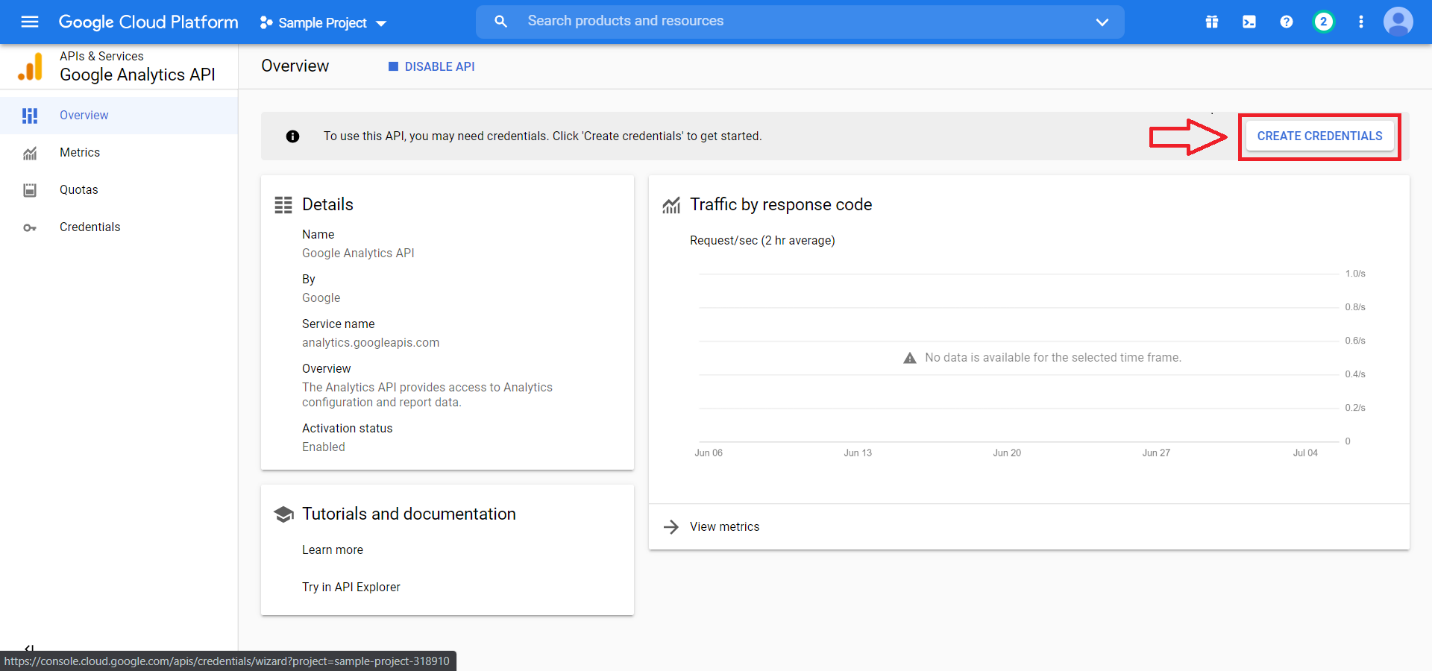Click the View metrics link

click(725, 527)
